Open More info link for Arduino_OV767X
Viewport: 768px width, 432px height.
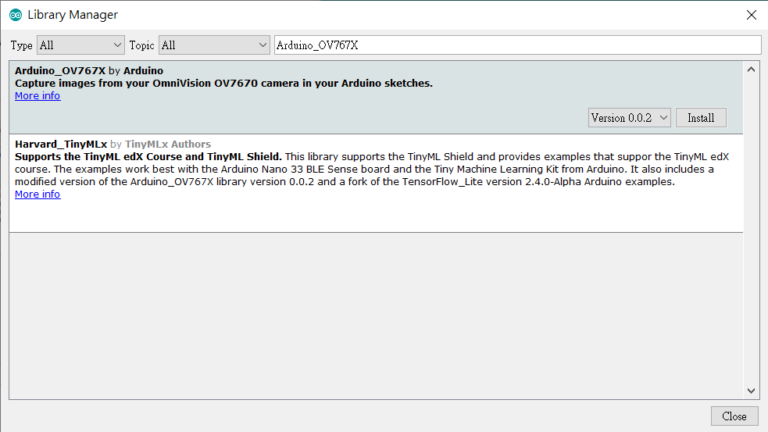(37, 96)
